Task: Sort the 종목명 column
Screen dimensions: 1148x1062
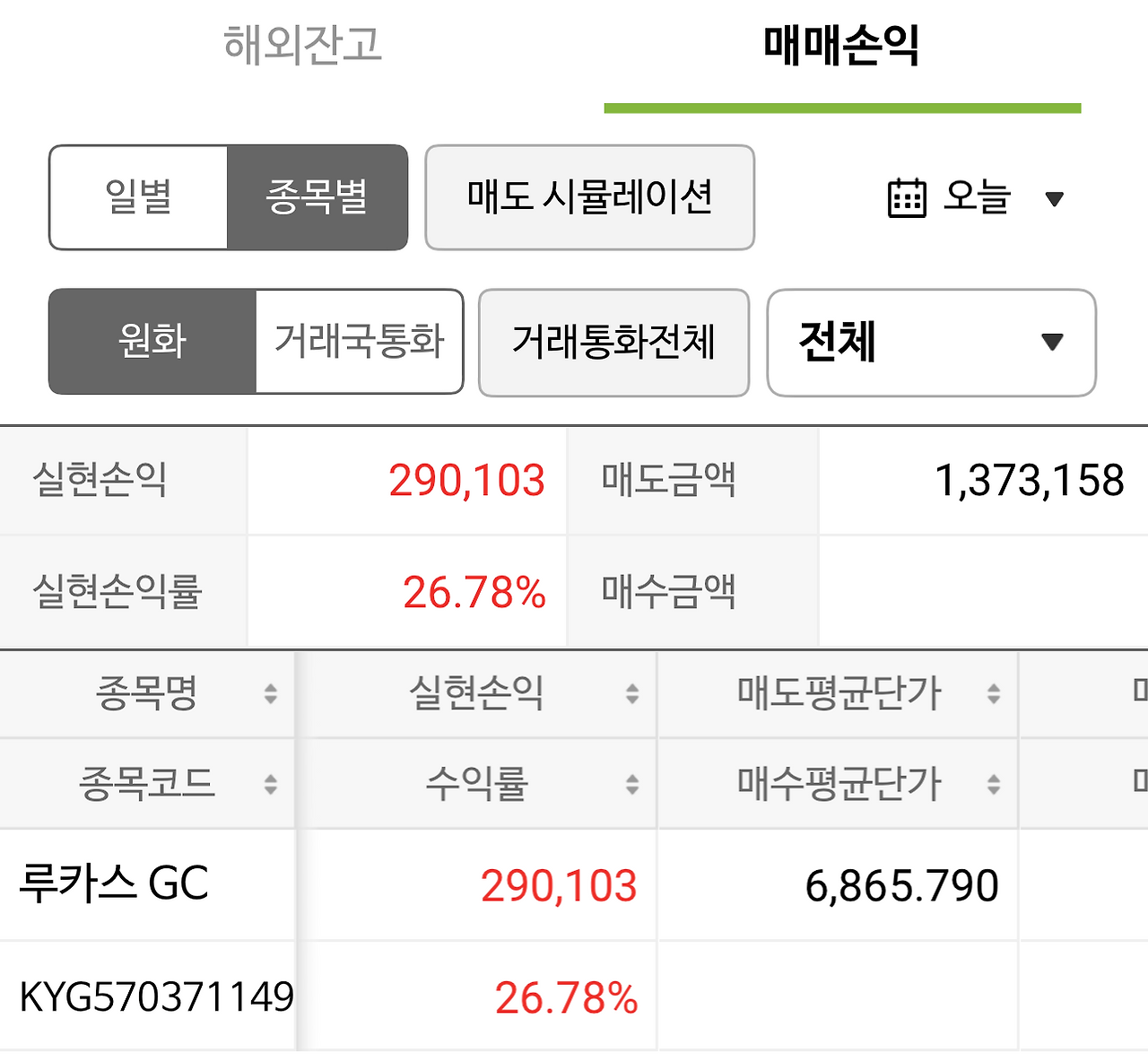Action: (x=269, y=692)
